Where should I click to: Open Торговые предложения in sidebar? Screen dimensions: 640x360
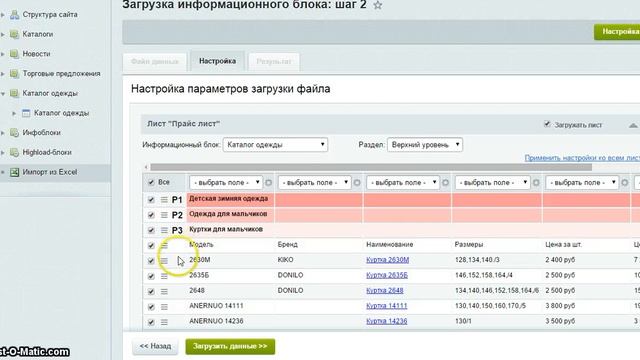[x=61, y=74]
